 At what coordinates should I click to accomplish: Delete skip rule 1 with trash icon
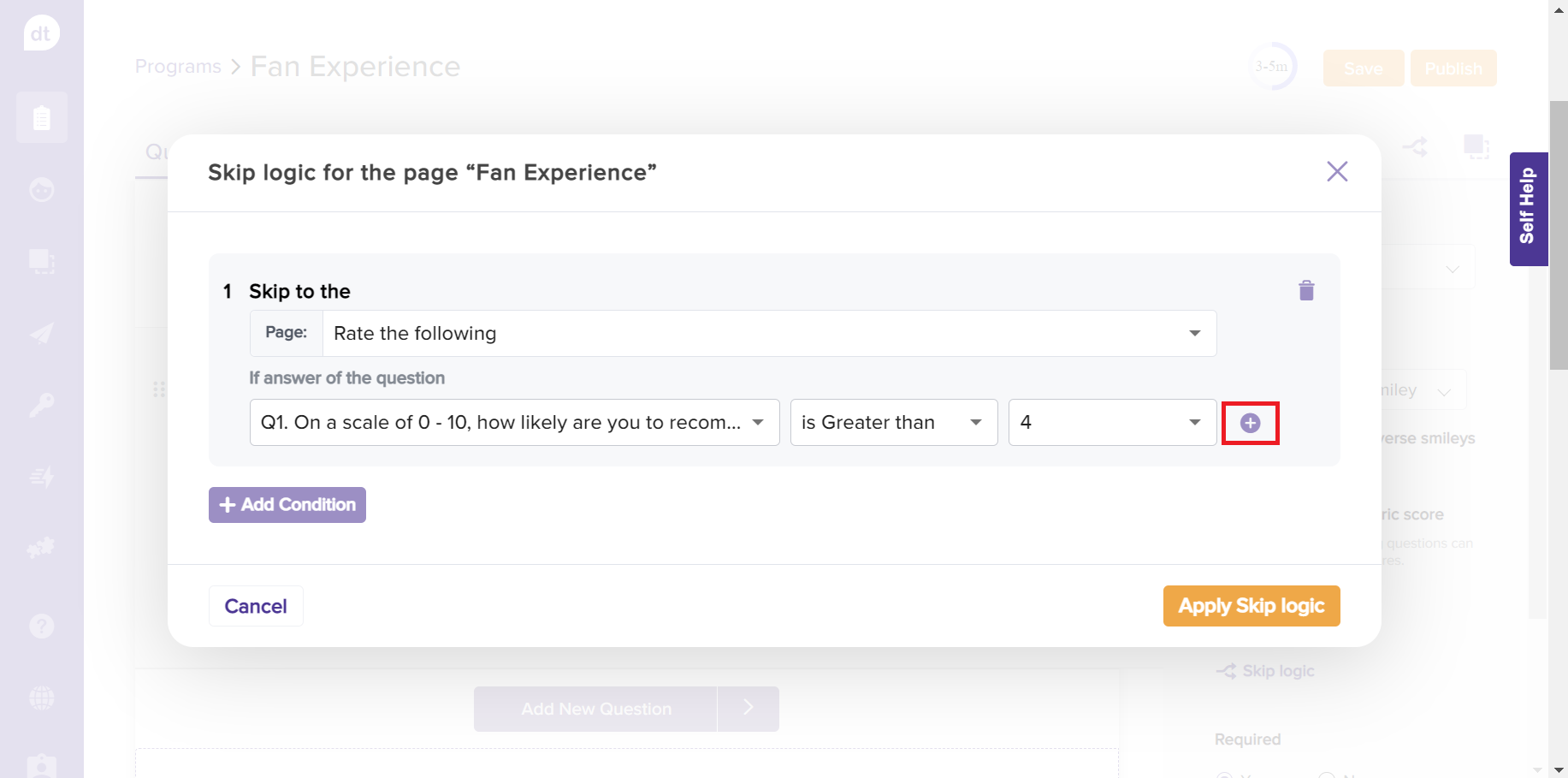pyautogui.click(x=1305, y=291)
